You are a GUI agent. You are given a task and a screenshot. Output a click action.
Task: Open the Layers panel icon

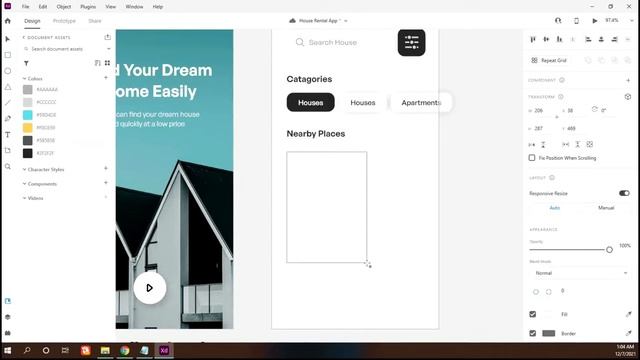click(x=7, y=317)
